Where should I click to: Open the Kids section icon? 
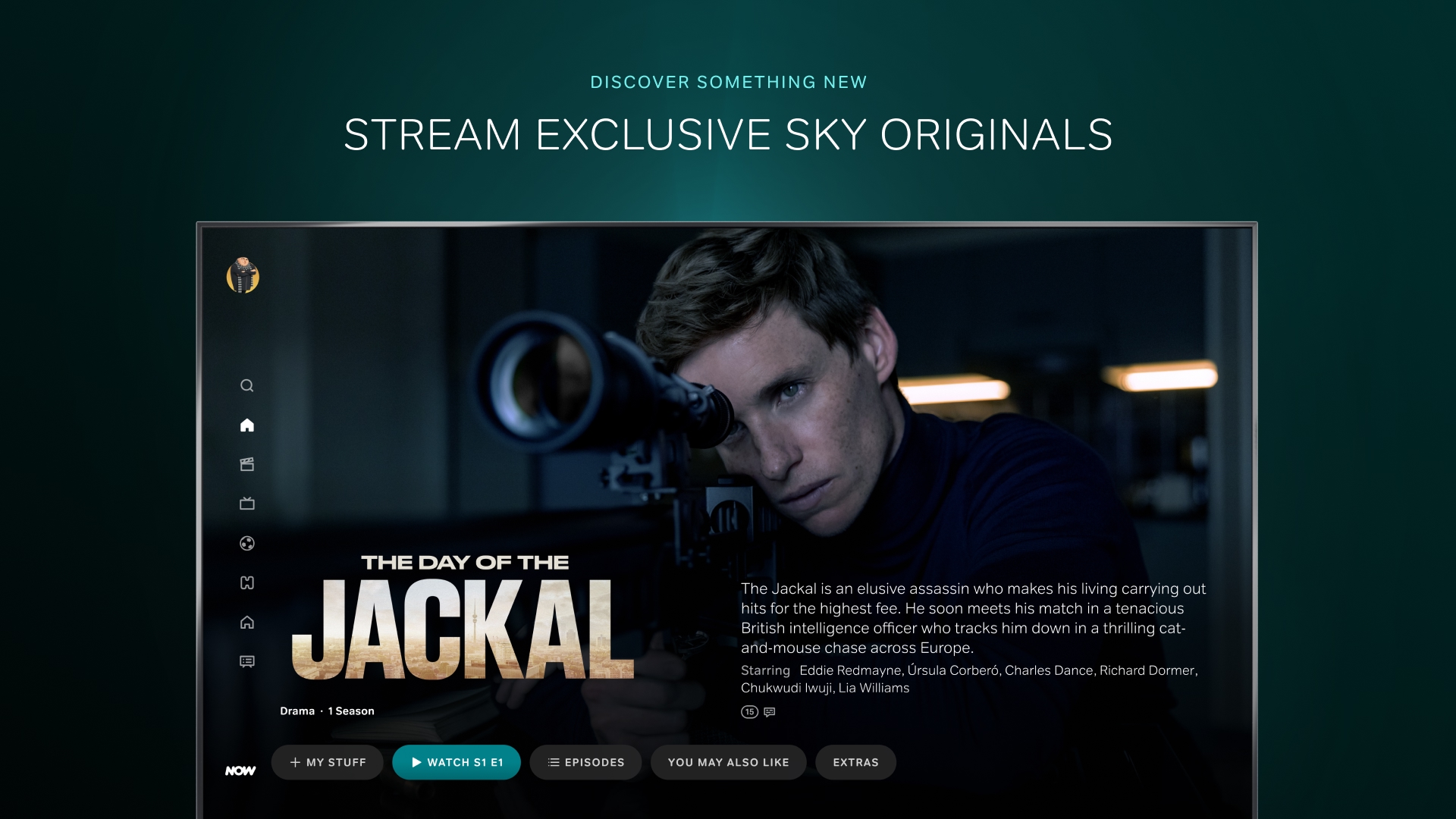click(x=247, y=582)
